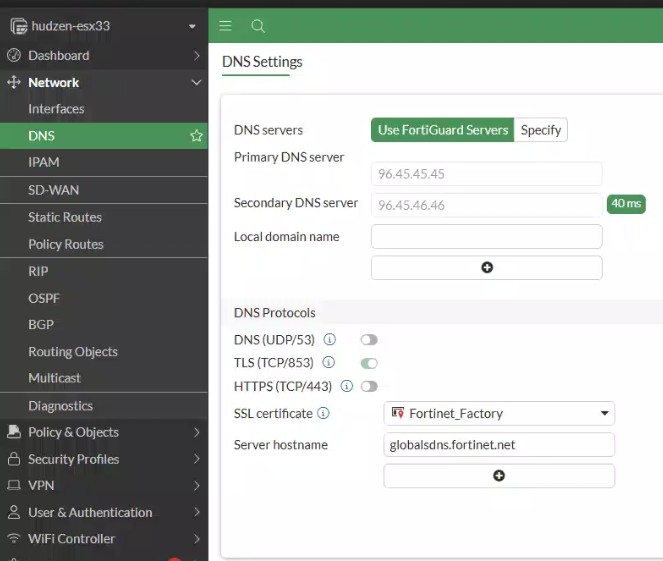The height and width of the screenshot is (561, 663).
Task: Click the Secondary DNS server field
Action: click(x=487, y=205)
